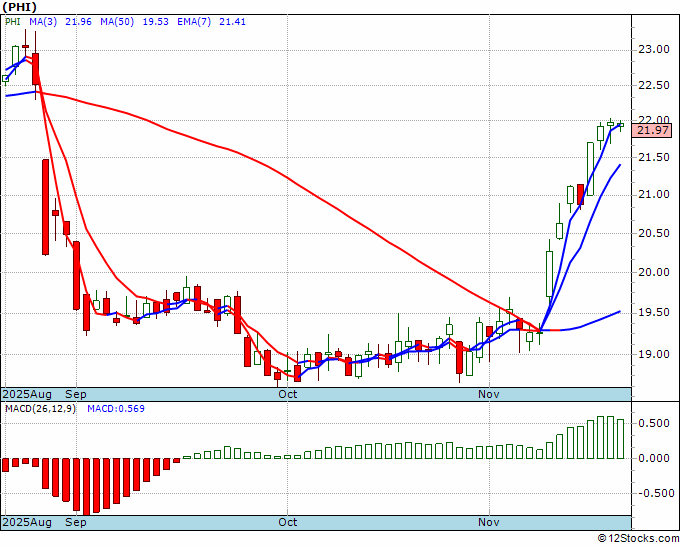680x546 pixels.
Task: Click the 0.500 MACD axis label
Action: click(654, 423)
